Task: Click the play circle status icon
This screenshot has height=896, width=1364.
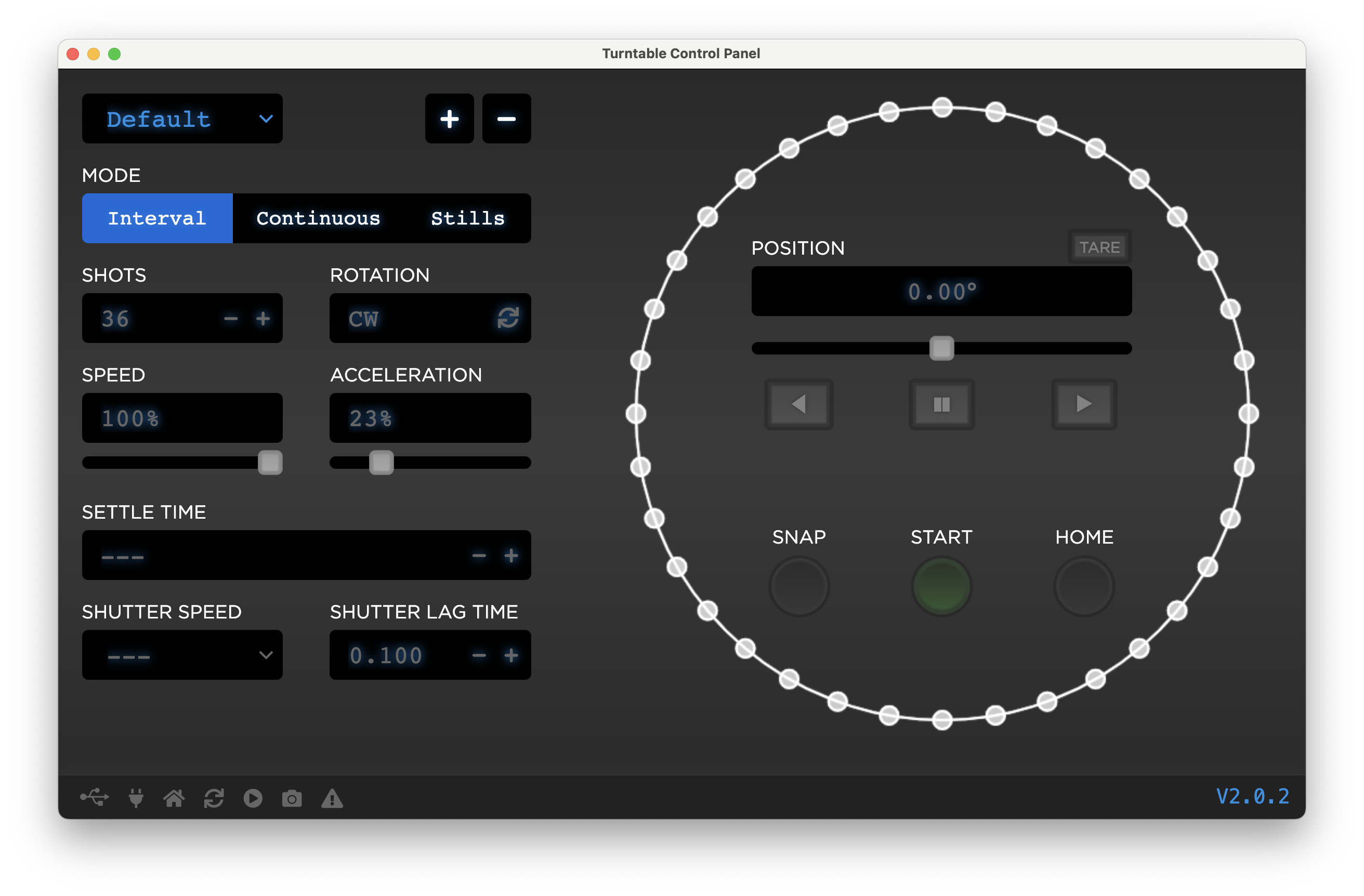Action: click(253, 798)
